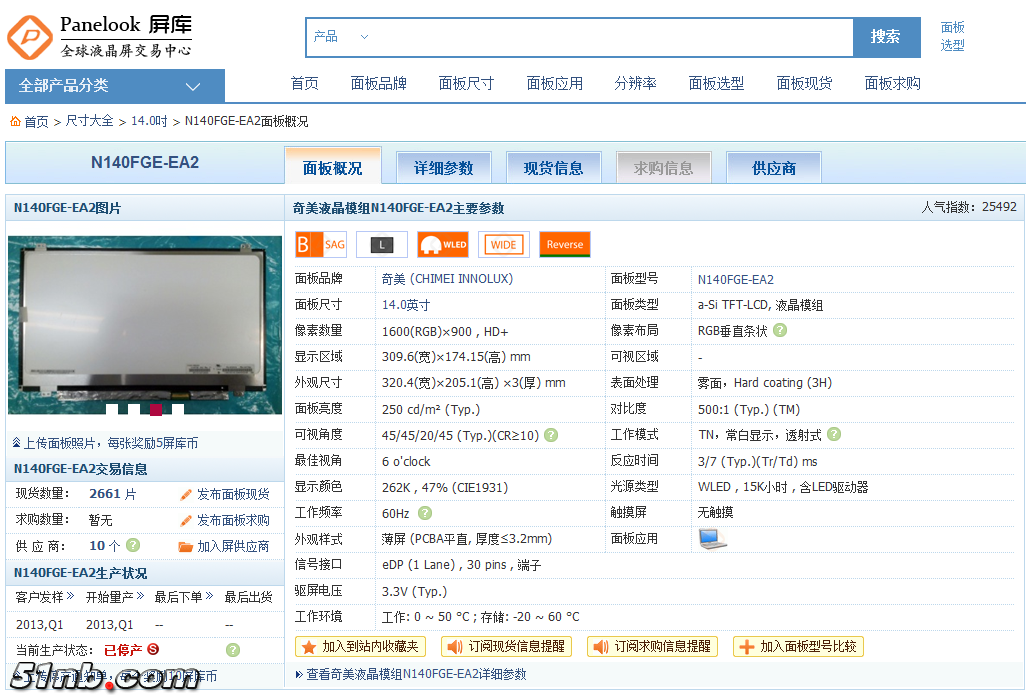This screenshot has height=700, width=1026.
Task: Click 加入到站内收藏夹 favorites button
Action: [x=361, y=647]
